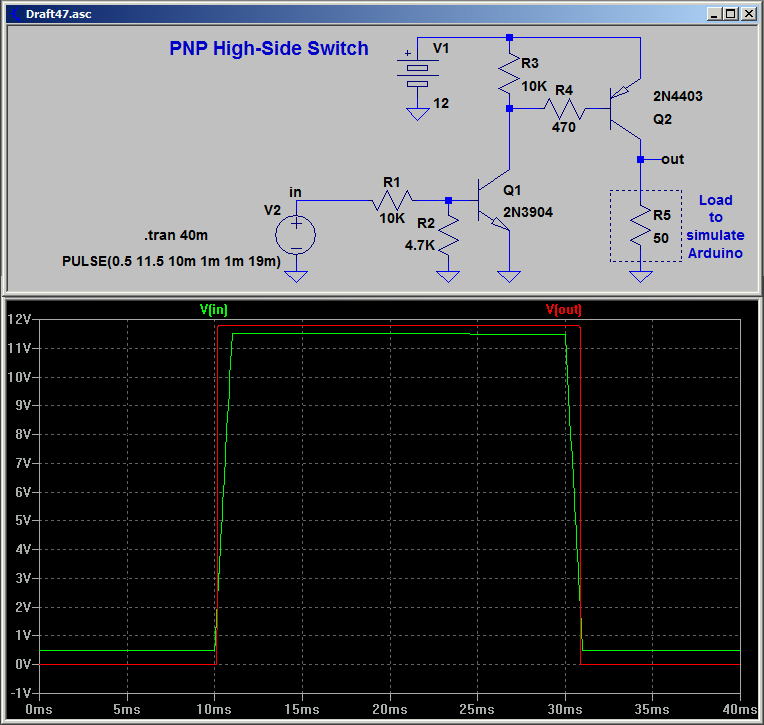Click the 20ms time axis label
The height and width of the screenshot is (725, 764).
pyautogui.click(x=390, y=709)
